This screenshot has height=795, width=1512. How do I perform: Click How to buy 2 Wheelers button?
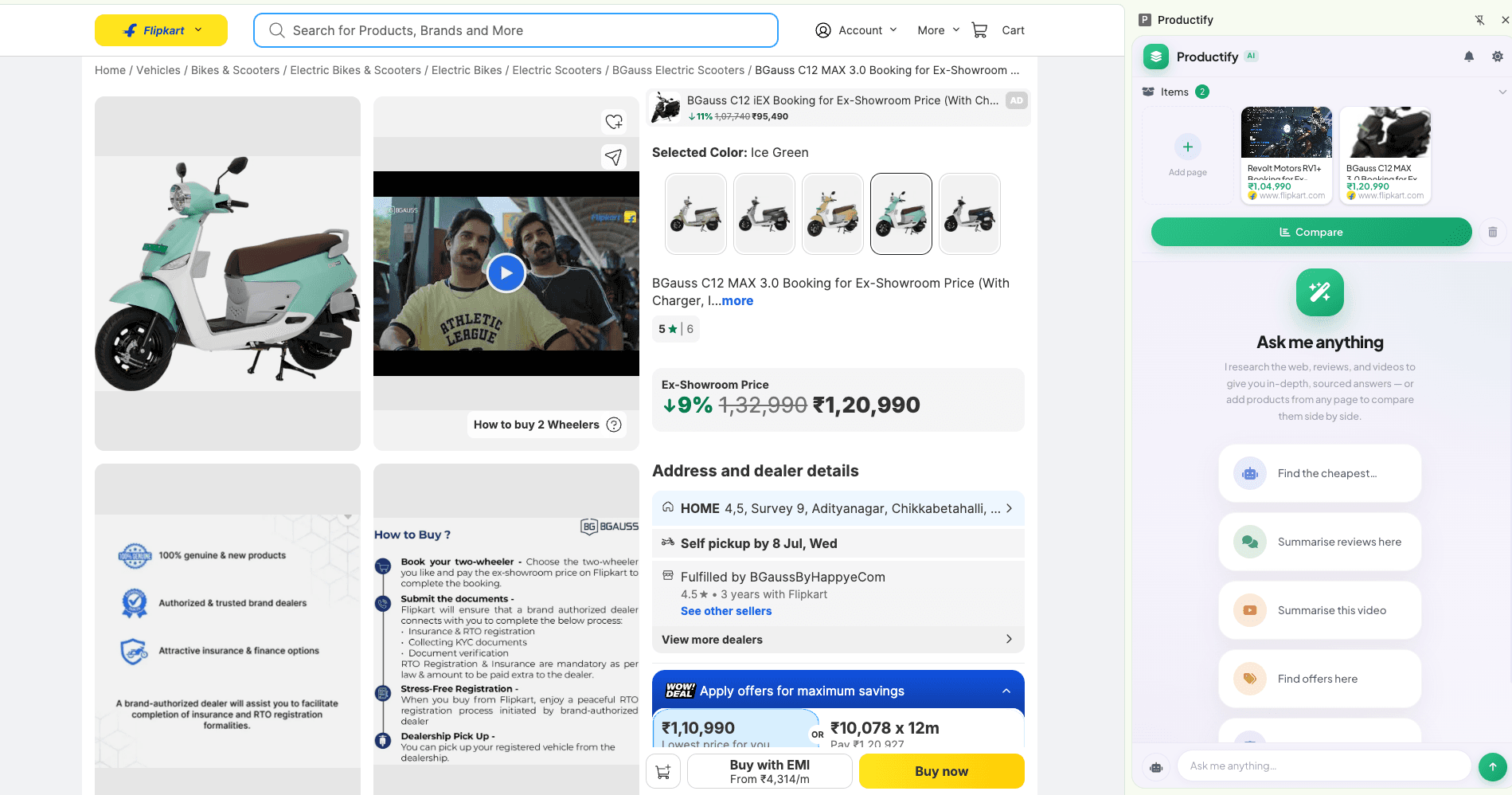548,425
